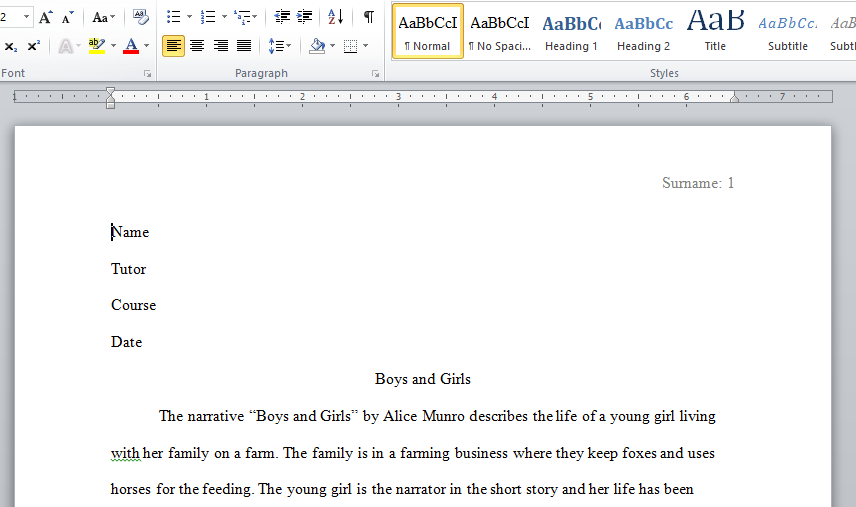Click the Text Effects icon

66,46
